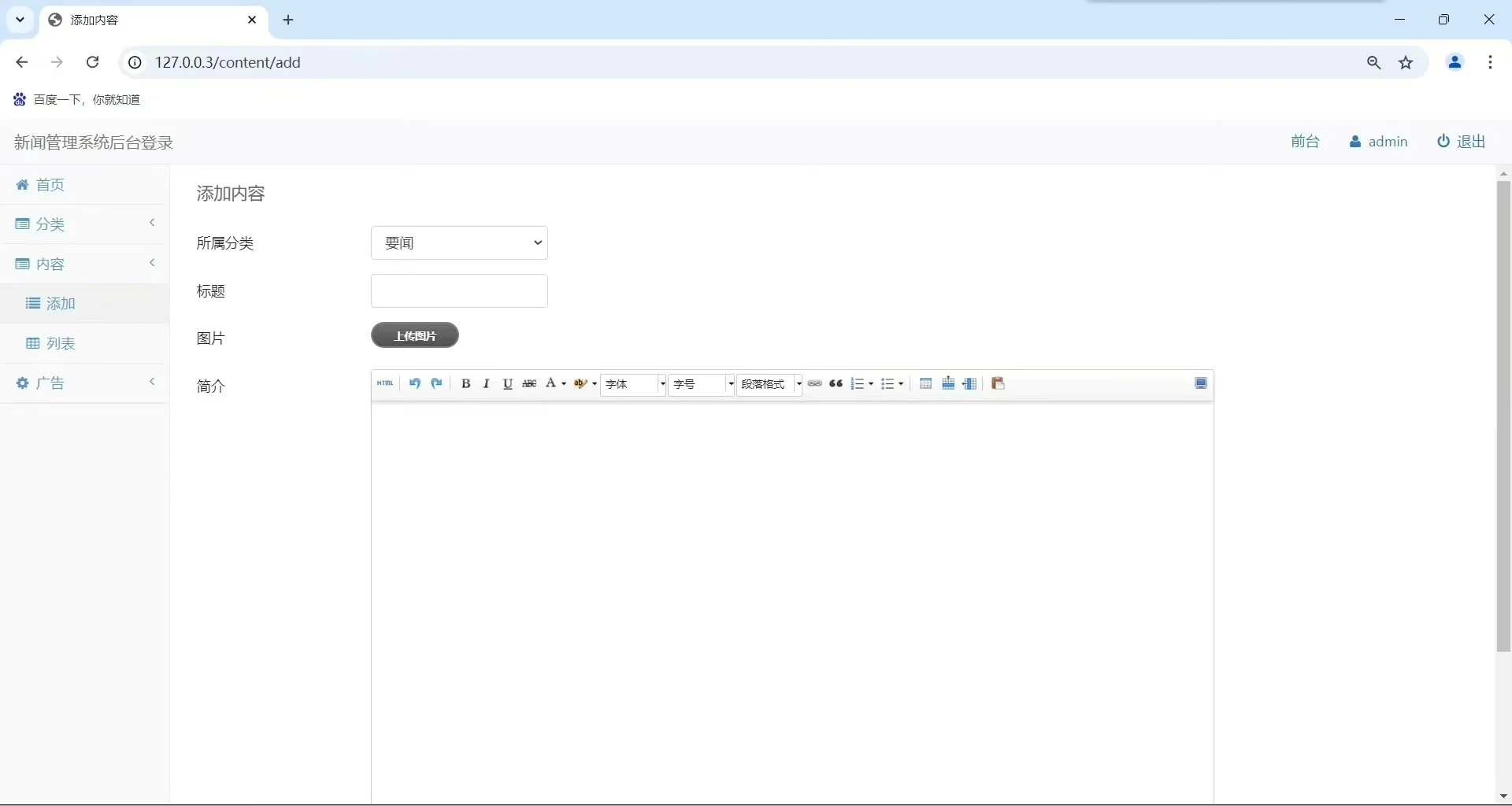Open a new browser tab

[x=289, y=20]
